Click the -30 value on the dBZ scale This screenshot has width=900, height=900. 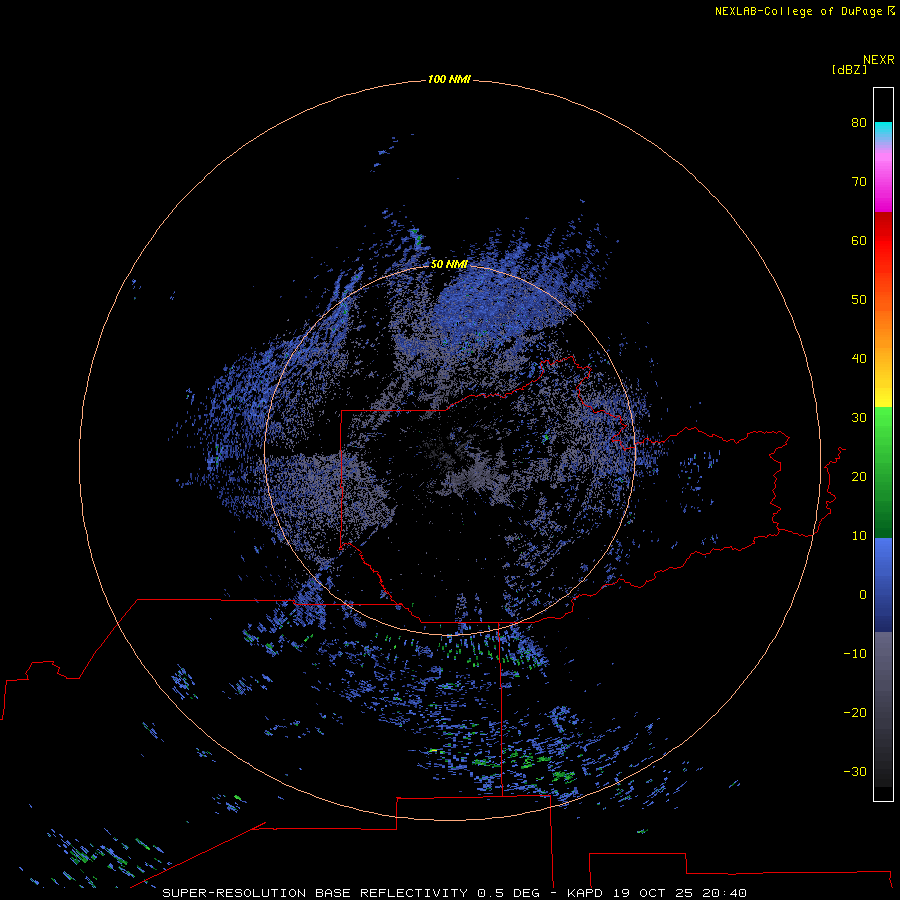click(855, 771)
